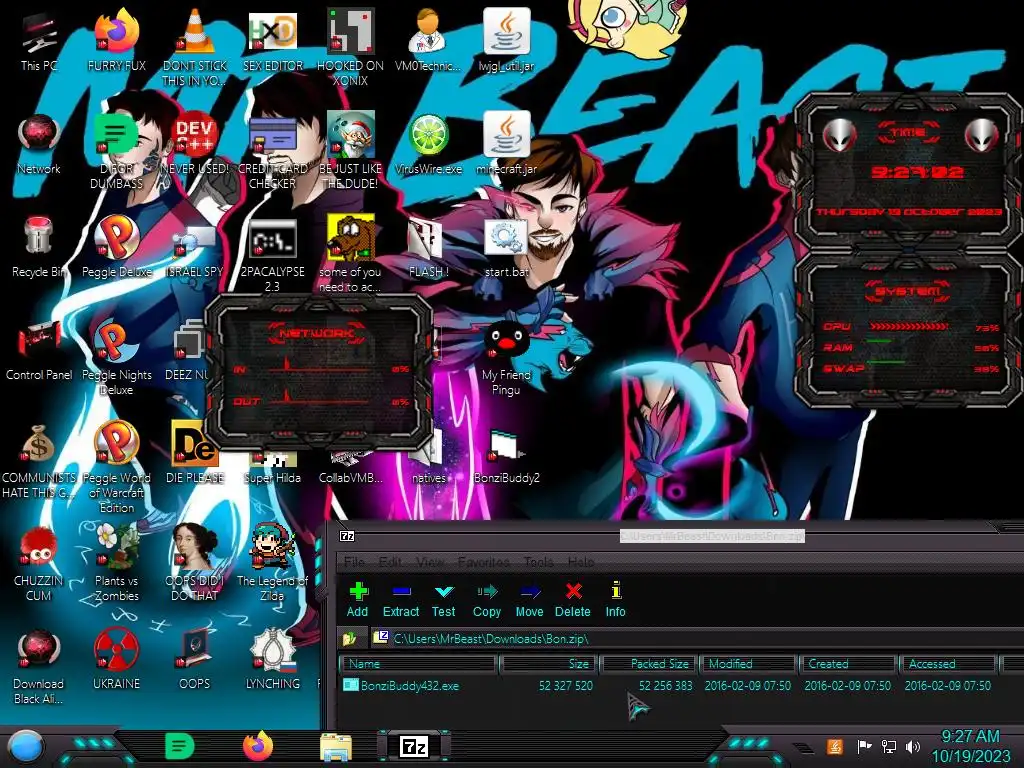Sort by the Accessed column header
This screenshot has width=1024, height=768.
pos(949,664)
